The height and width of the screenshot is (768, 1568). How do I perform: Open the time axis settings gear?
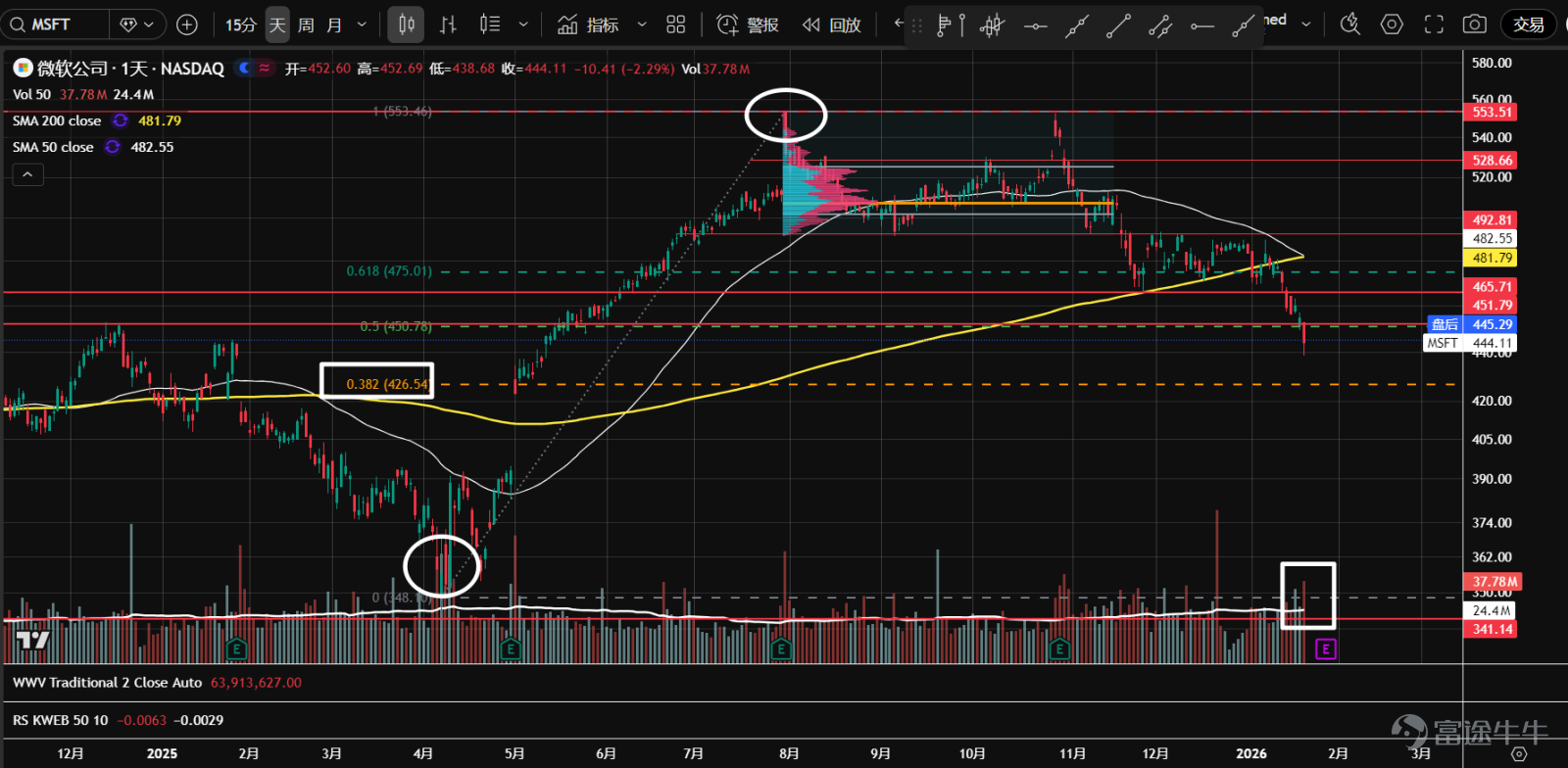(1519, 753)
